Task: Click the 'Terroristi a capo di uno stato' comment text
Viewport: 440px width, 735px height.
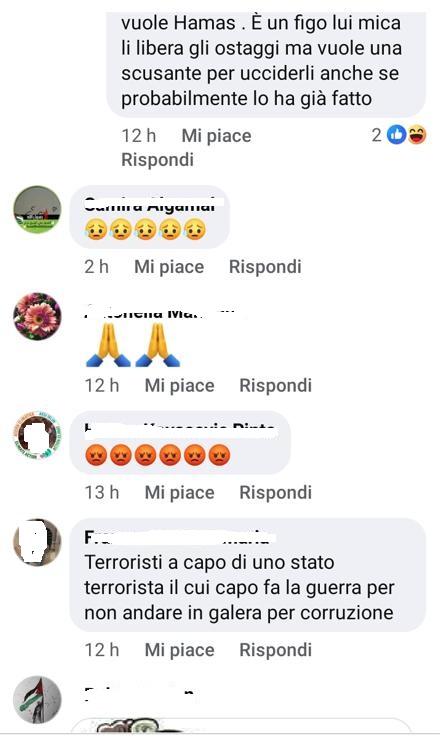Action: tap(239, 587)
